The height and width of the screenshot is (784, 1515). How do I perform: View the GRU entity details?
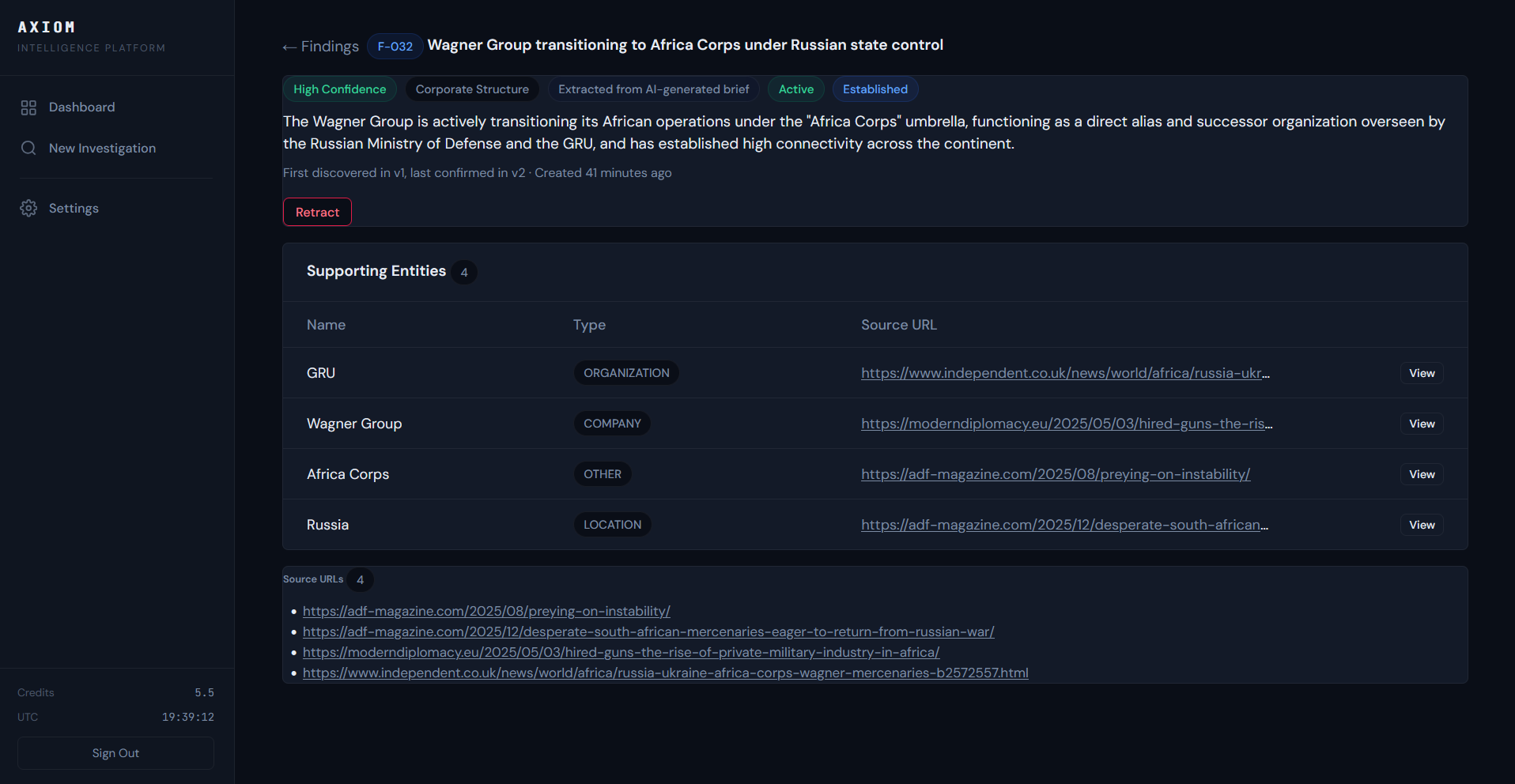click(x=1421, y=372)
